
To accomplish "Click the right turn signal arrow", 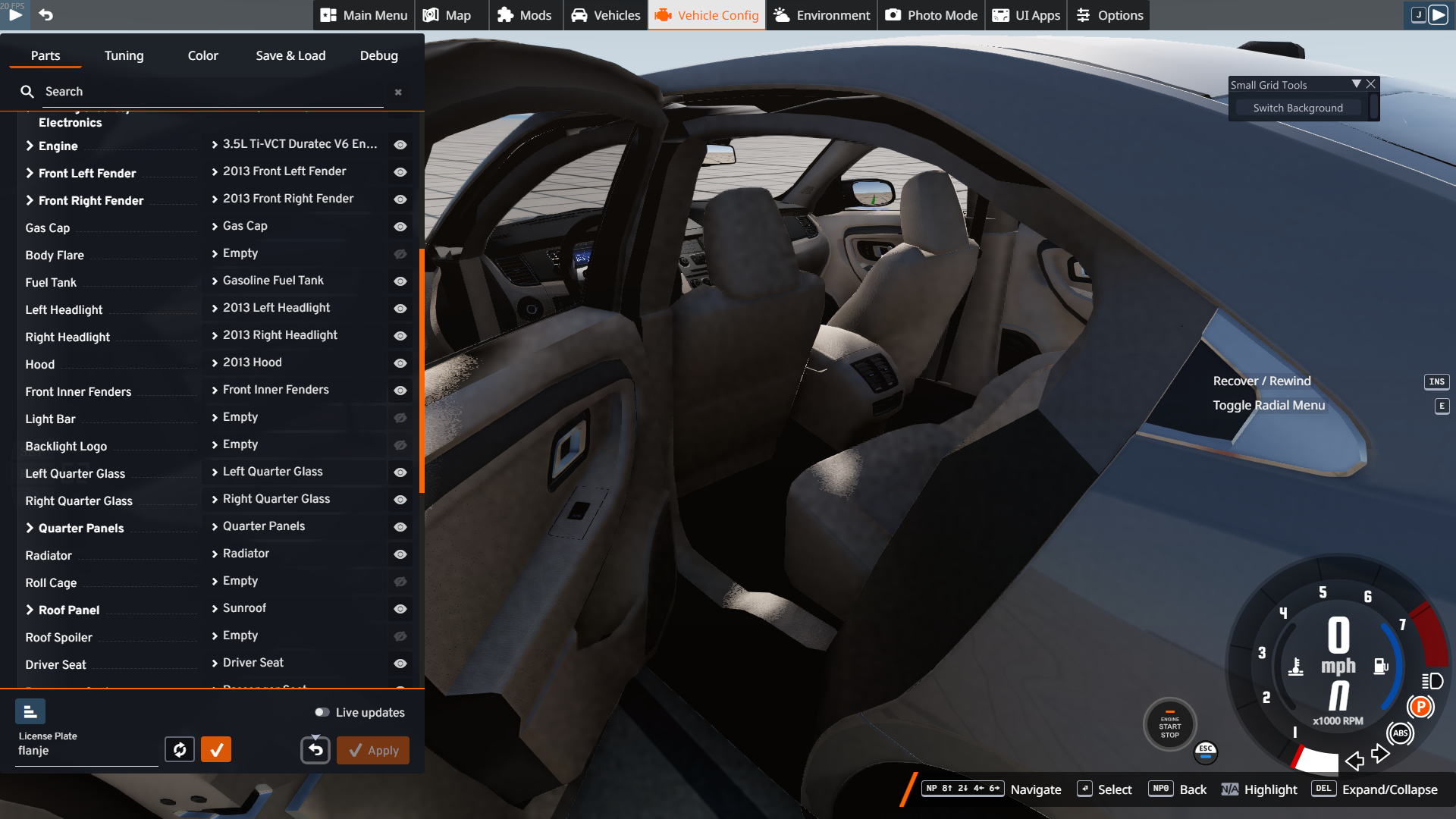I will point(1380,754).
